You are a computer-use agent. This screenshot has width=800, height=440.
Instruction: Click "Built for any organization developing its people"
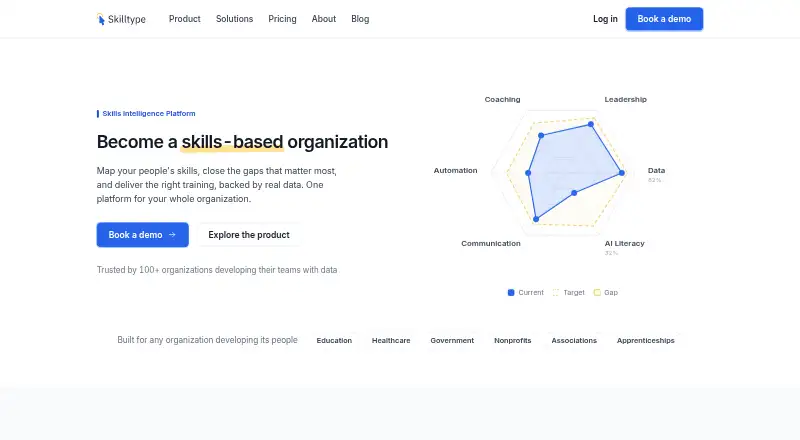tap(207, 340)
